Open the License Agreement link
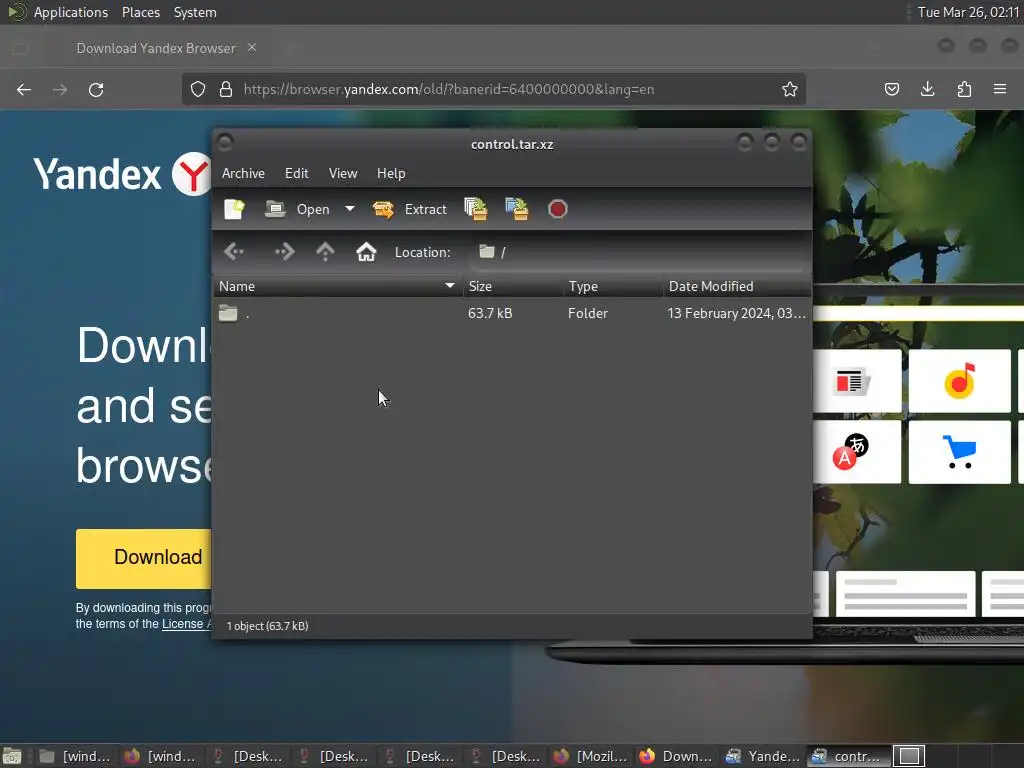This screenshot has height=768, width=1024. (186, 624)
